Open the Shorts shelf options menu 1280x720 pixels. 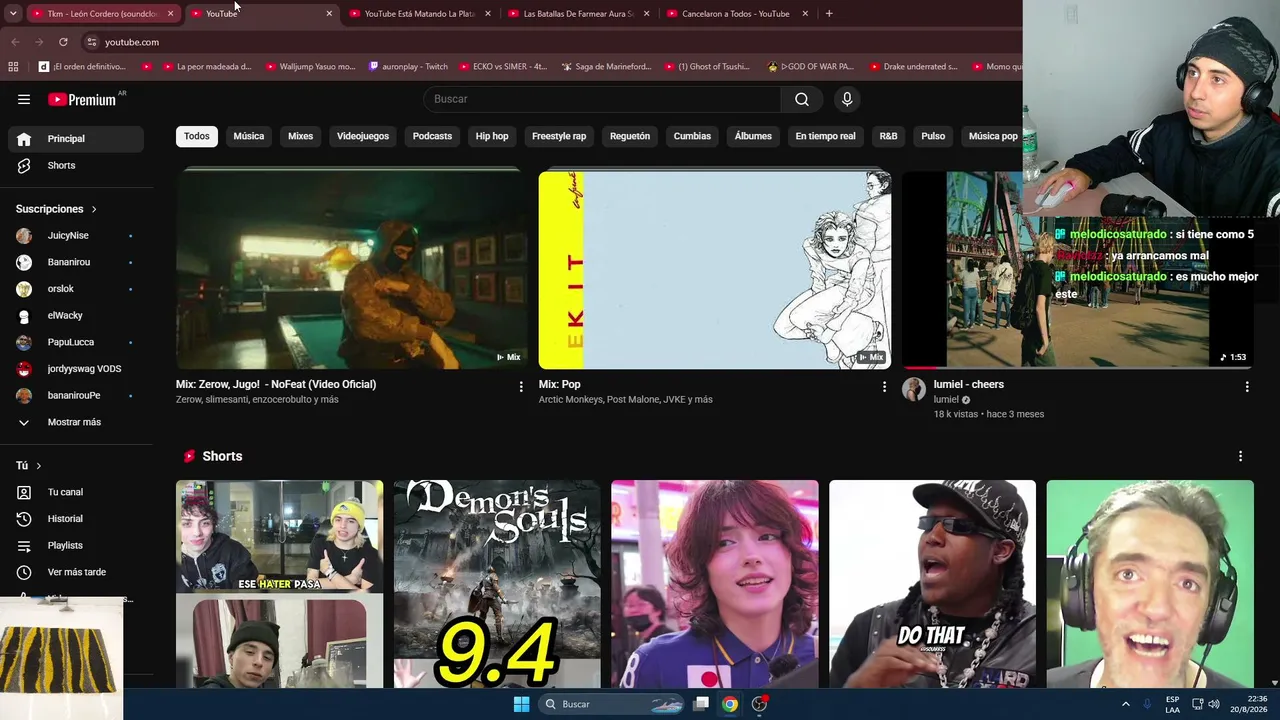[x=1241, y=456]
